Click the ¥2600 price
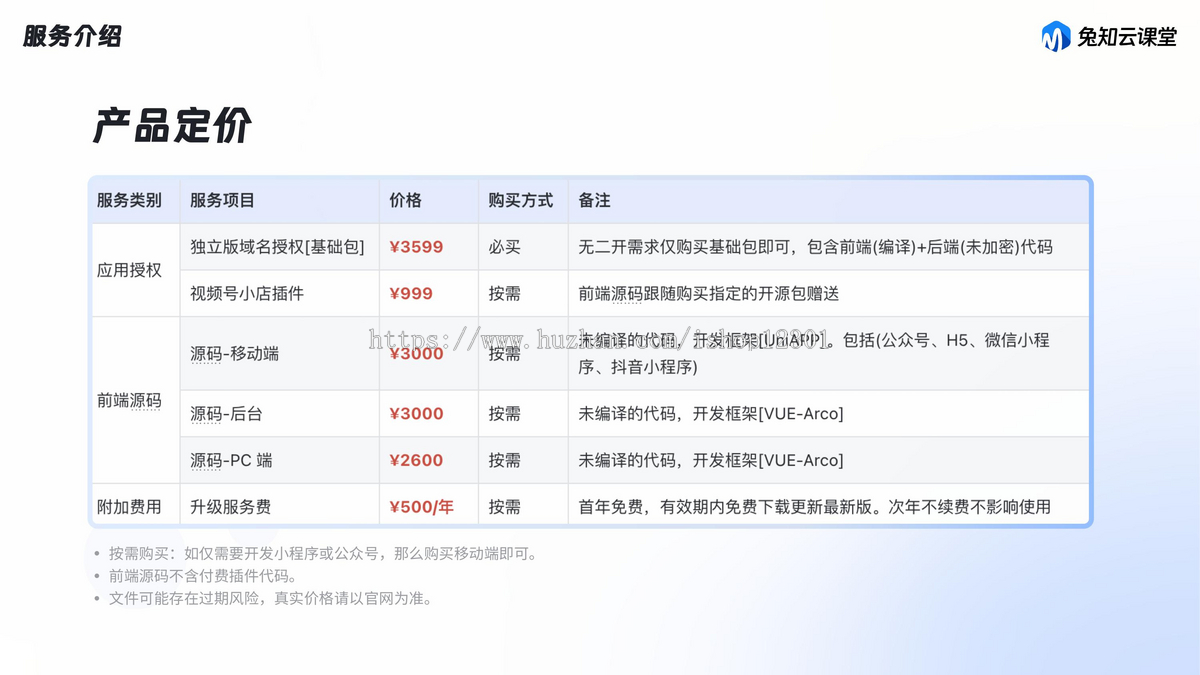 coord(416,460)
